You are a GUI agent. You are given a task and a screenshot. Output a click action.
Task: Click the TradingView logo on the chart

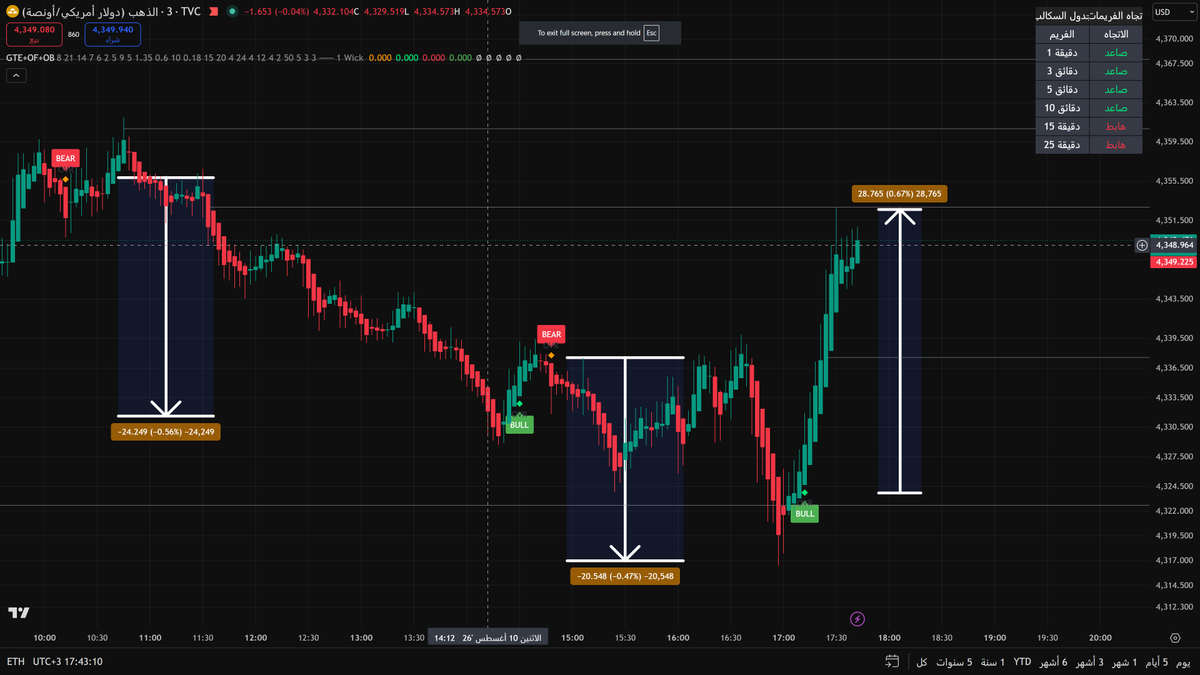(x=19, y=612)
